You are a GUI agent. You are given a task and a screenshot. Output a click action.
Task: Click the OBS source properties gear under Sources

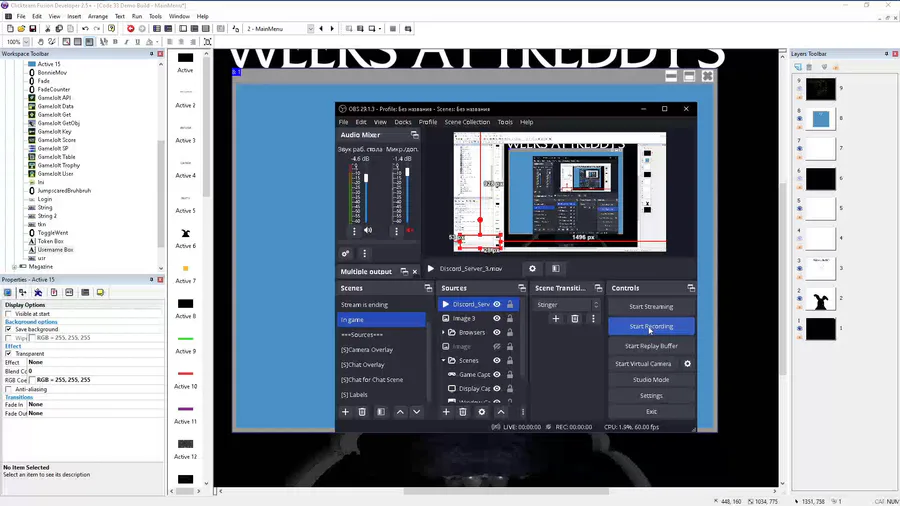[482, 412]
